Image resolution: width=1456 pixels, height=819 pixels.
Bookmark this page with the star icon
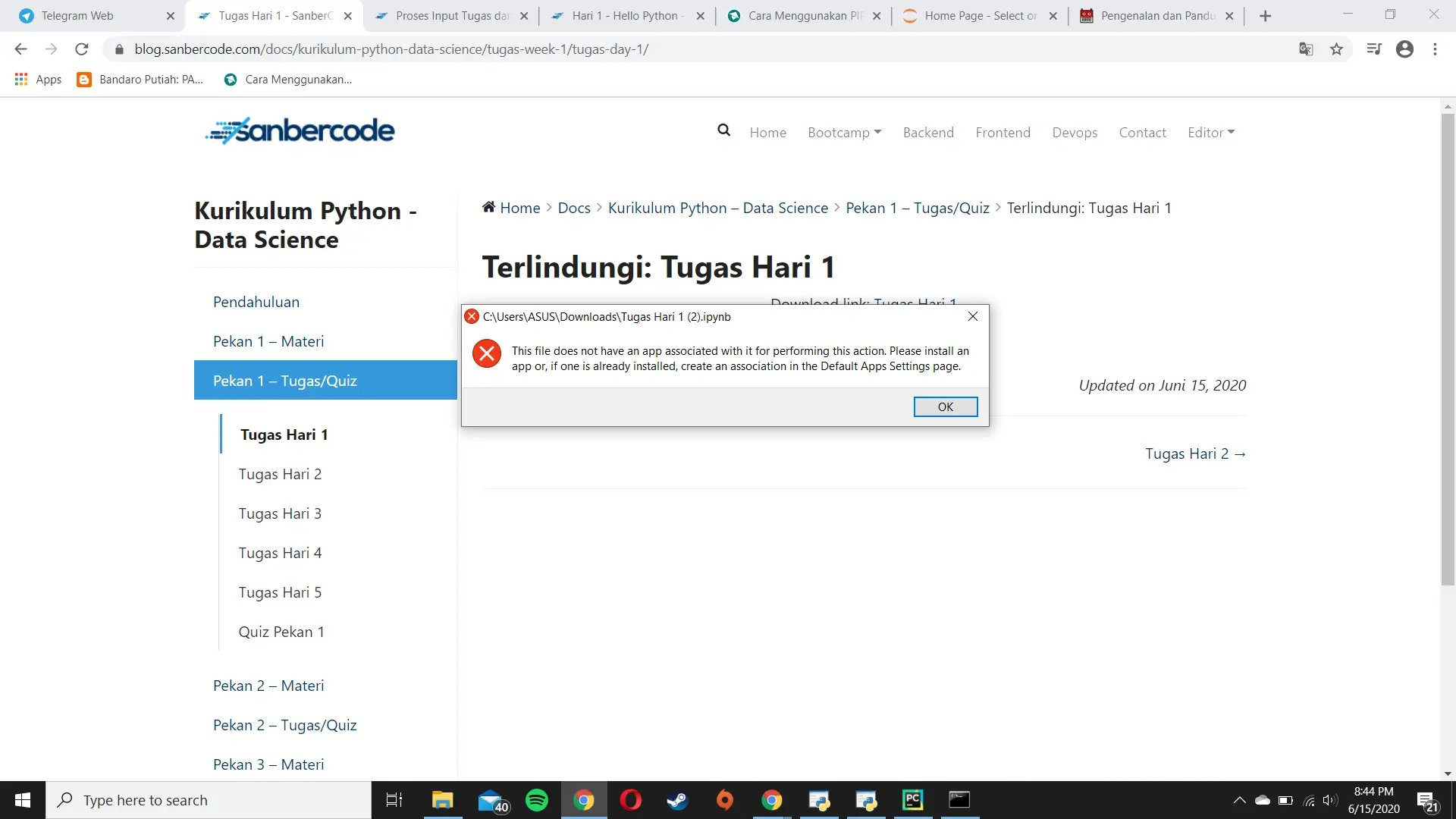[1336, 49]
